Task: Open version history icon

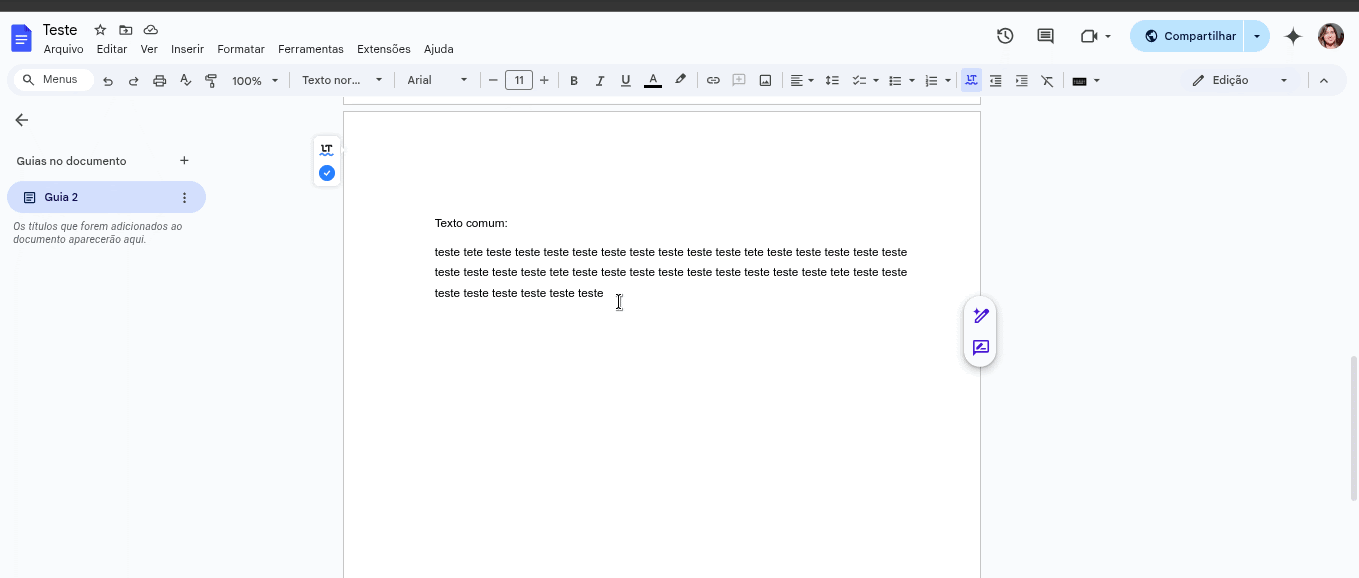Action: (1005, 35)
